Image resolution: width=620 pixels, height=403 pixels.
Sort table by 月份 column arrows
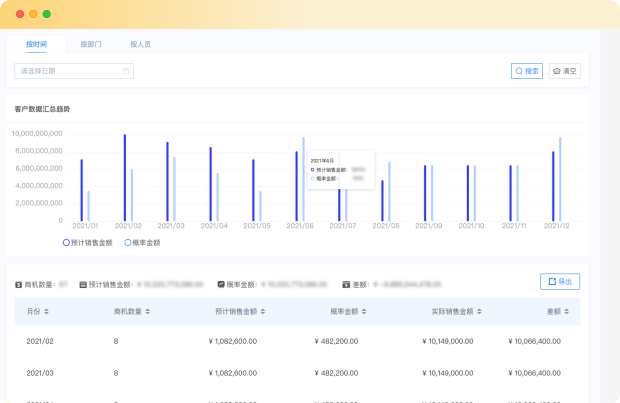click(46, 312)
